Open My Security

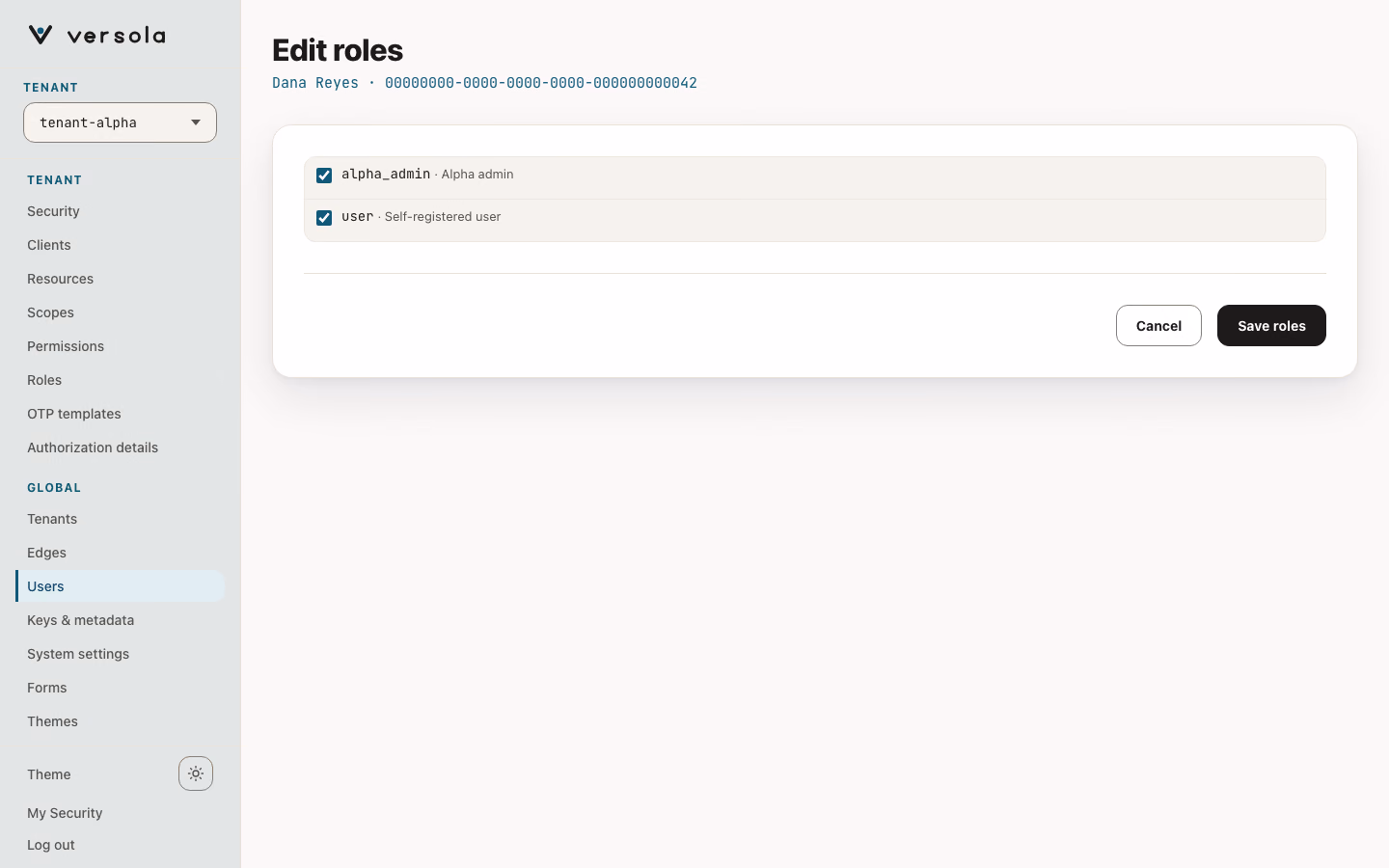pyautogui.click(x=65, y=813)
